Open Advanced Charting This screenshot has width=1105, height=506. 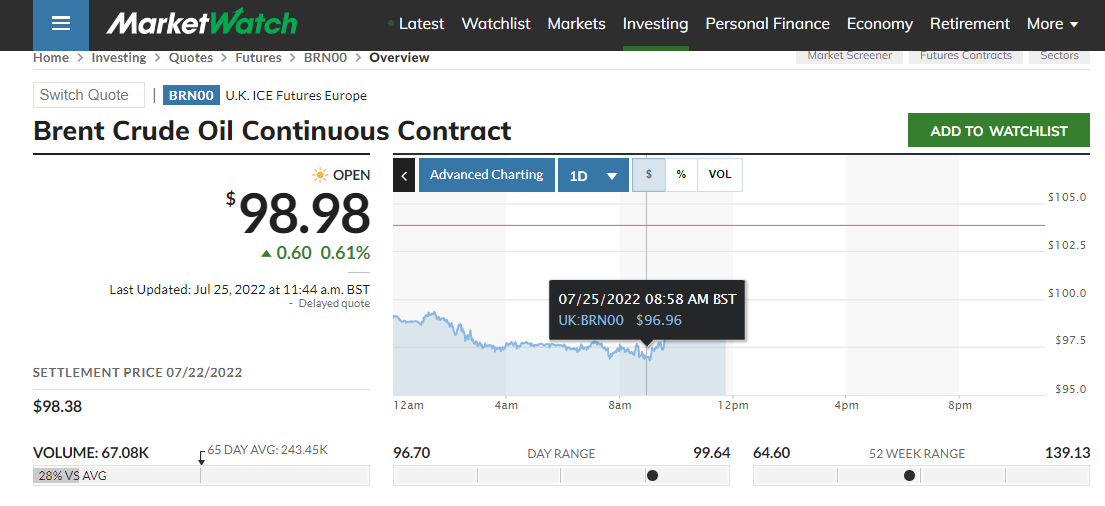(487, 175)
